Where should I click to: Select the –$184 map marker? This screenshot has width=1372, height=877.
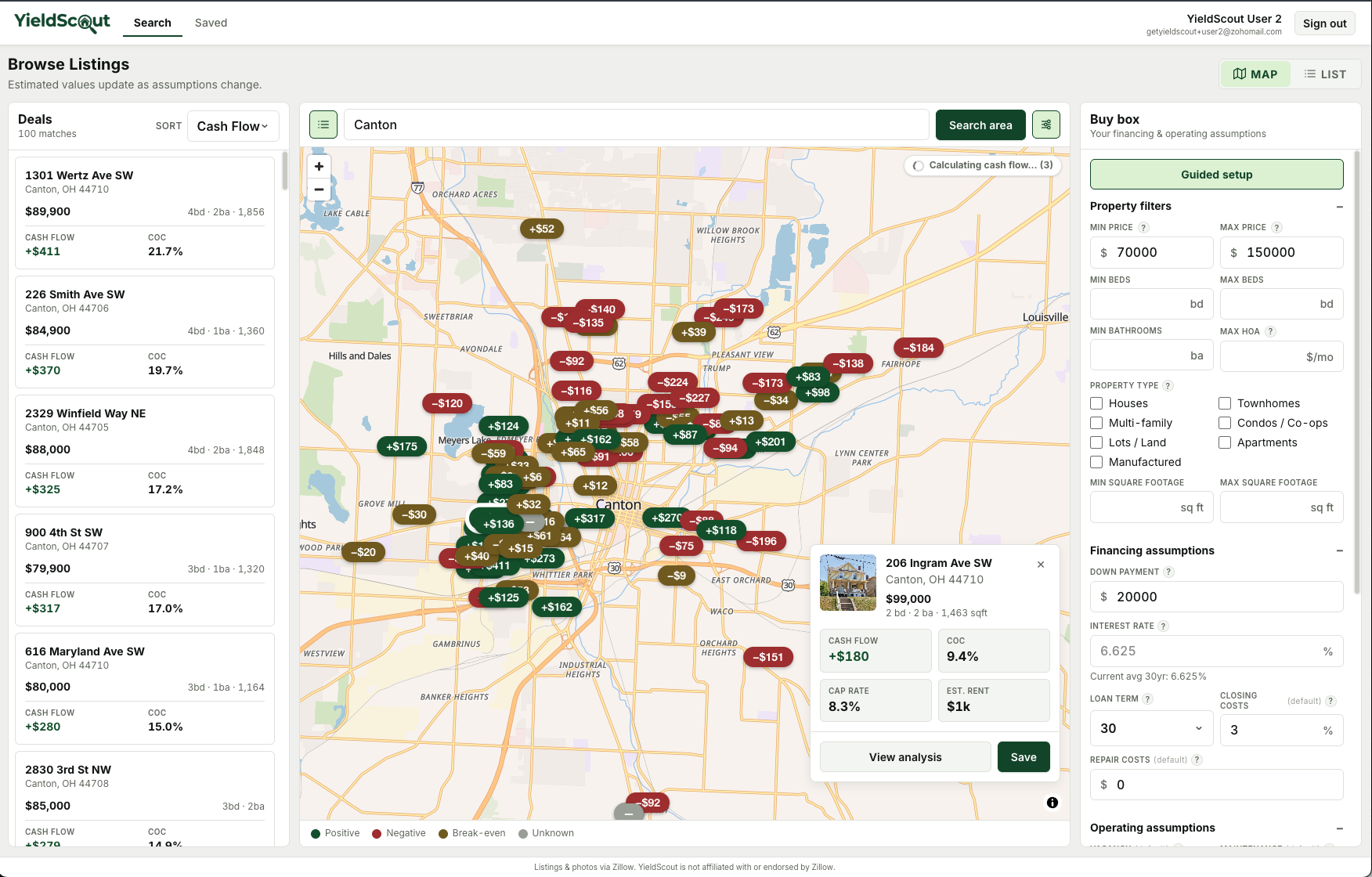pos(919,348)
